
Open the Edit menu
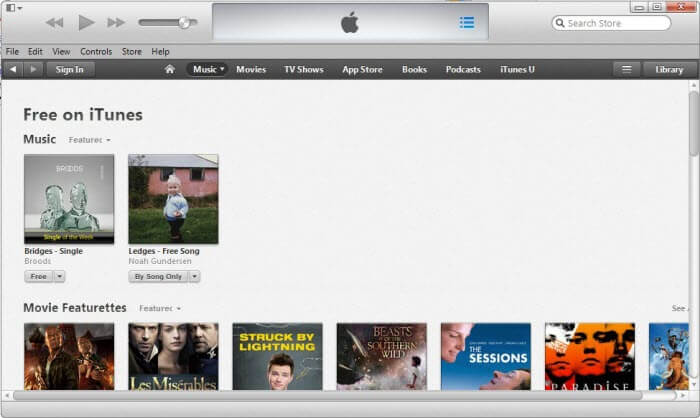pyautogui.click(x=35, y=52)
